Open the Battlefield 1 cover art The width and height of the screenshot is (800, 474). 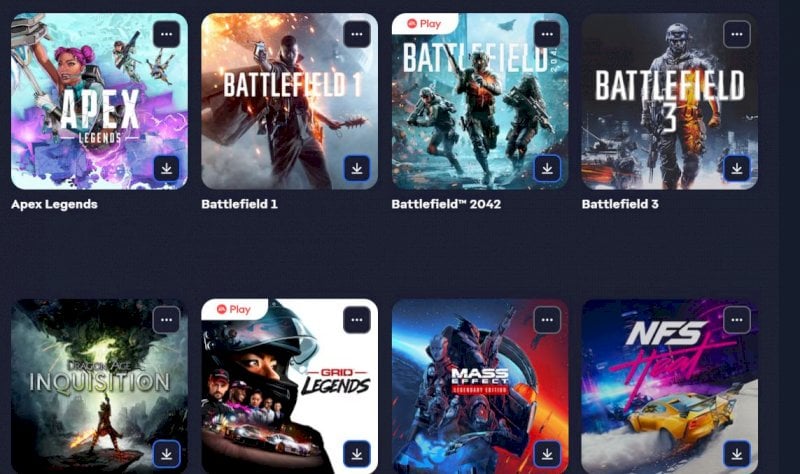pos(289,101)
